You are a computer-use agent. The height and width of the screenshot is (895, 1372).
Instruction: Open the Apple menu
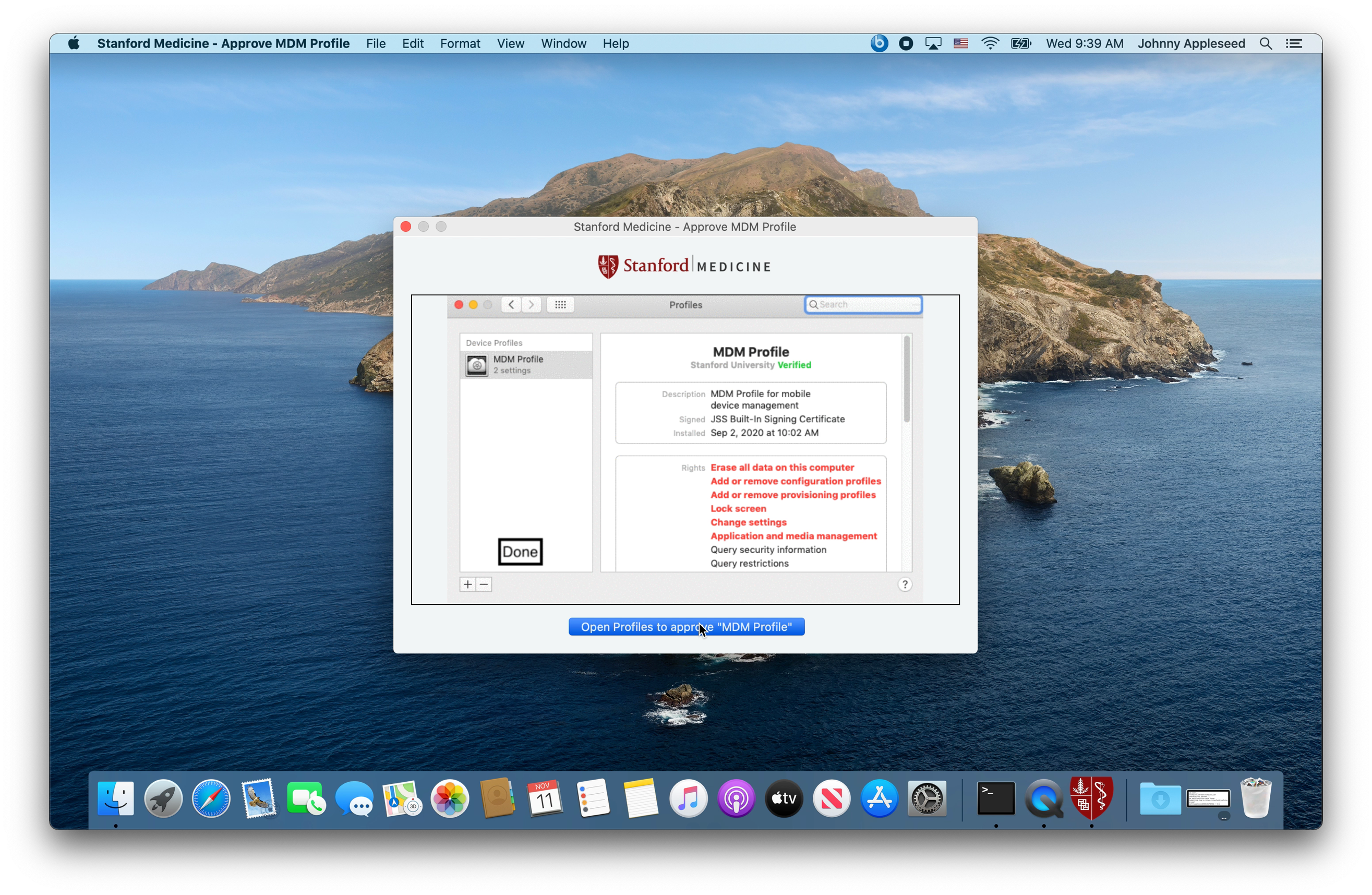tap(74, 43)
